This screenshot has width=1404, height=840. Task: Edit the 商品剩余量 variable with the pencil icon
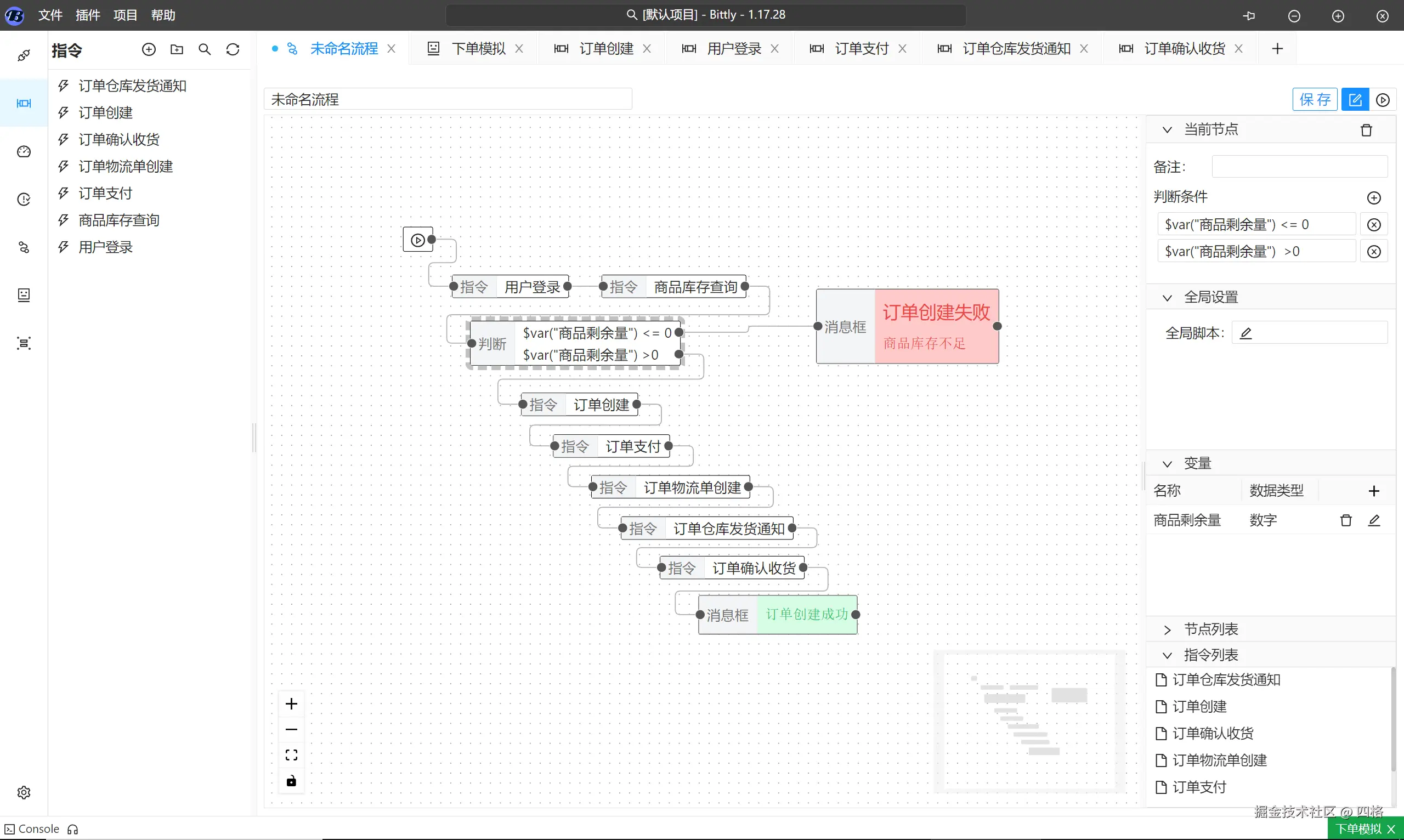1373,520
